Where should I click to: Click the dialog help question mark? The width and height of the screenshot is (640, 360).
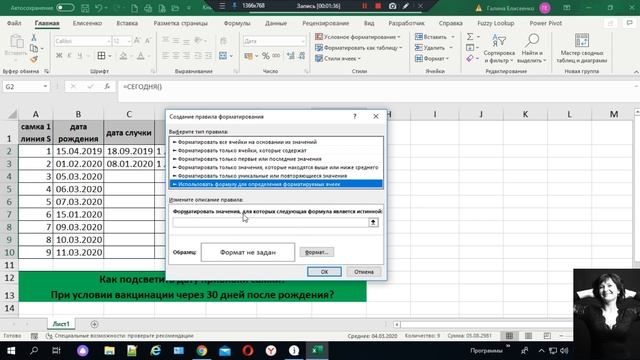355,116
